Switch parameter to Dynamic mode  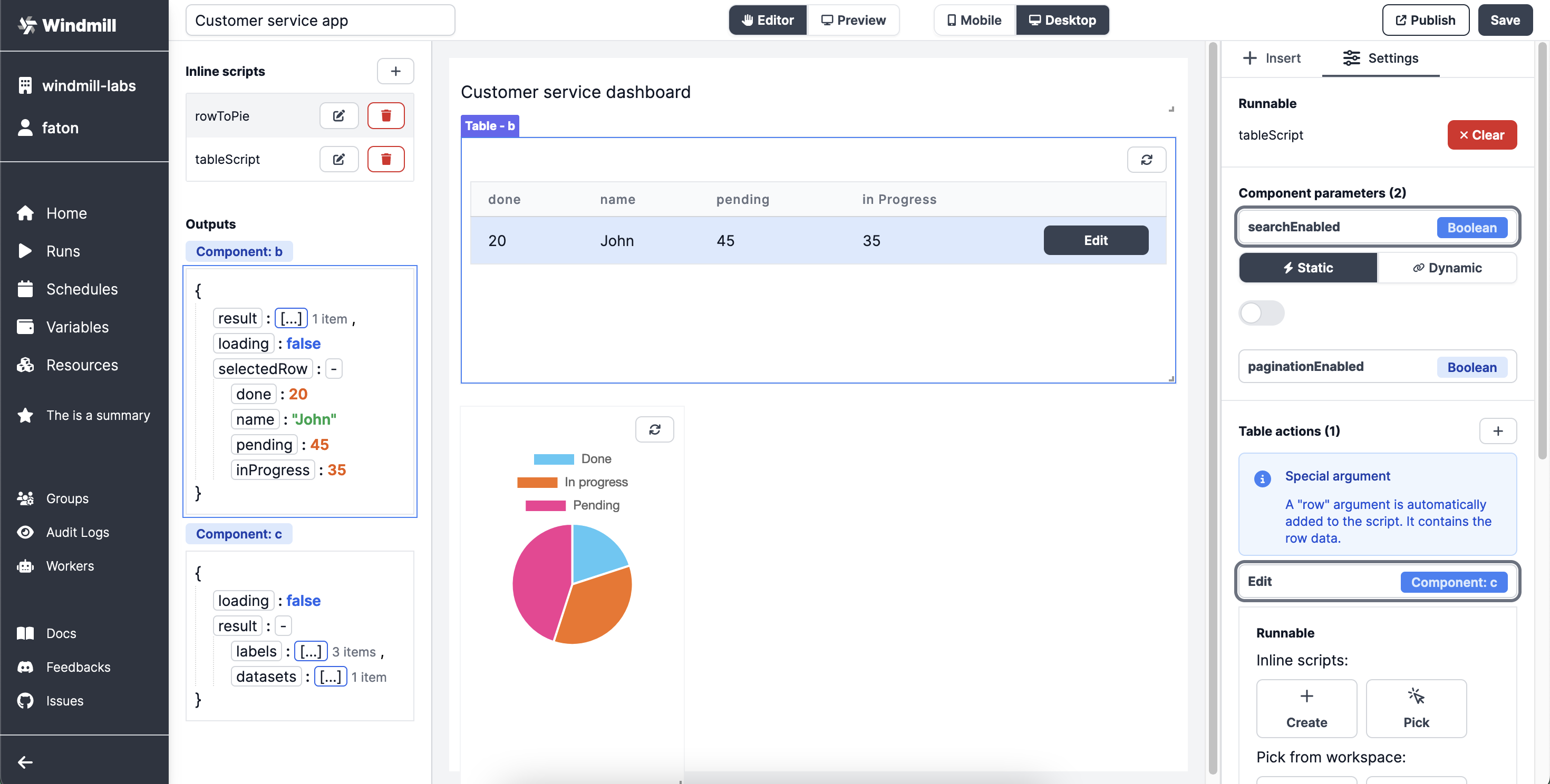[x=1447, y=268]
